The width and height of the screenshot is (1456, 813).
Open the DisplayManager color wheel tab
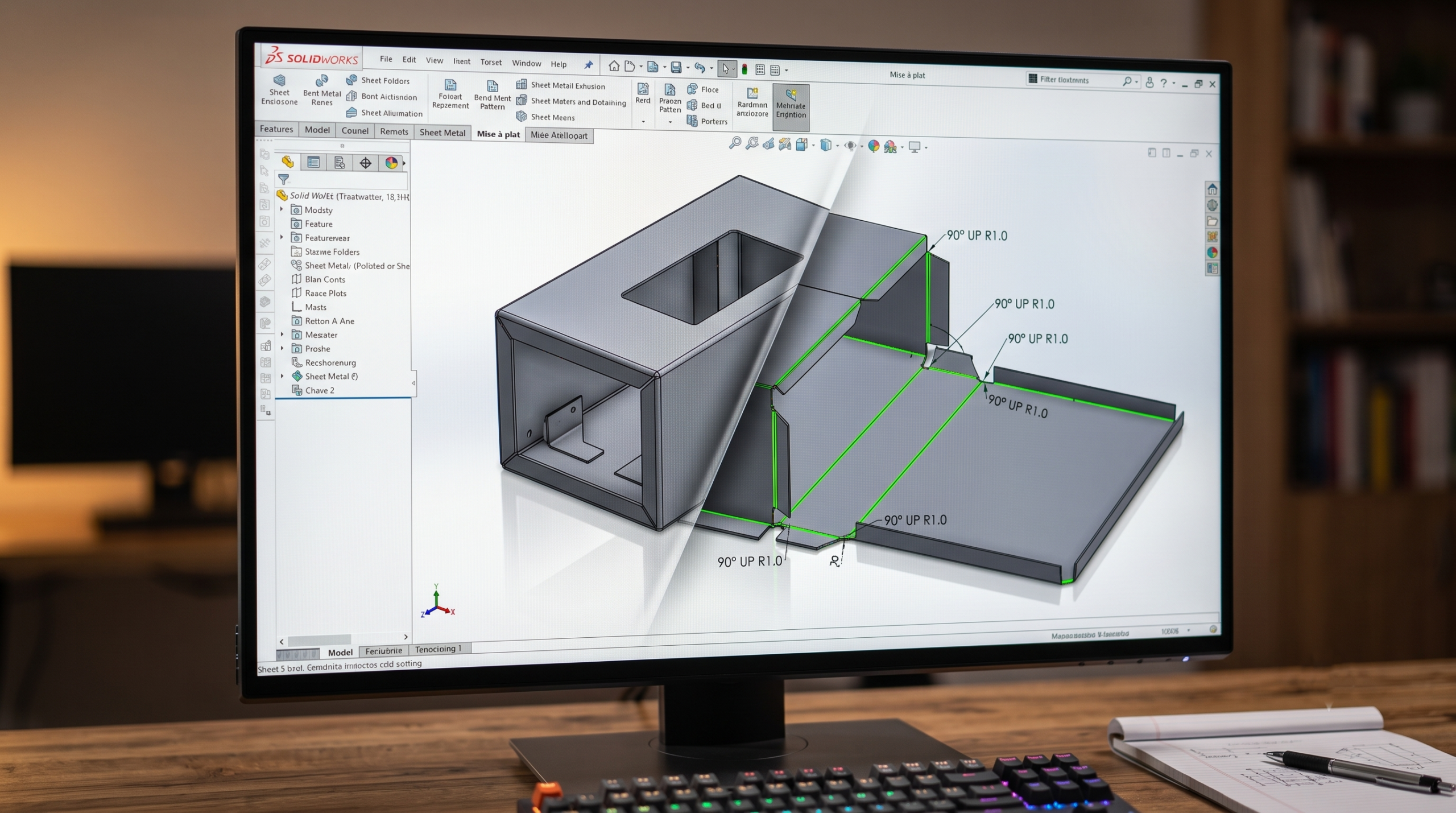[x=391, y=163]
